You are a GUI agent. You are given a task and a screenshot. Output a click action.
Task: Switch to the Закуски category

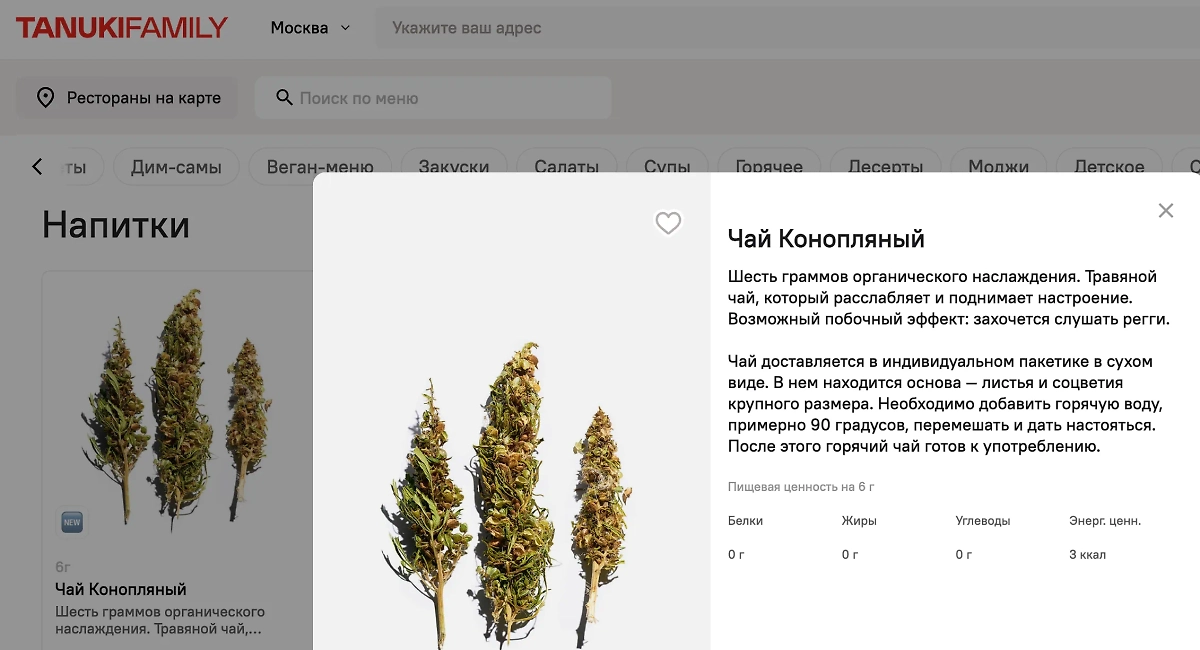pyautogui.click(x=454, y=167)
